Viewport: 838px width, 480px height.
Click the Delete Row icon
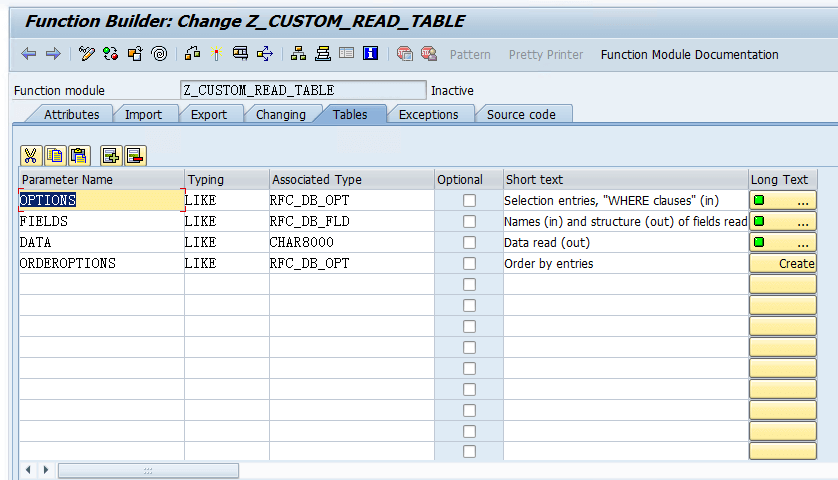point(135,155)
